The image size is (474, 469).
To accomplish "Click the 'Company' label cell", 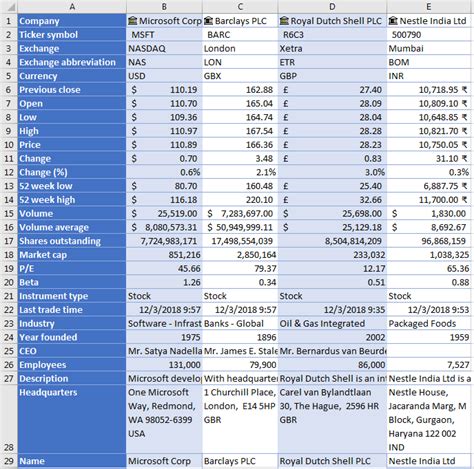I will [x=72, y=21].
